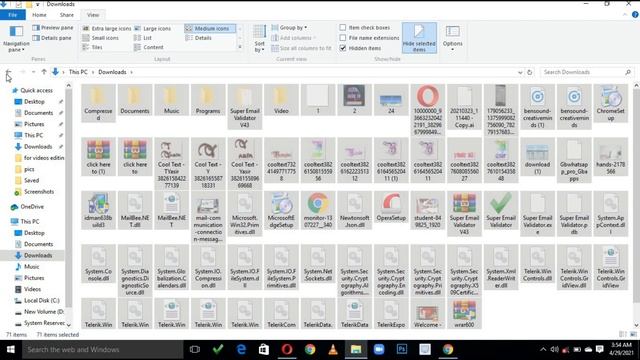
Task: Select the Compressed folder icon
Action: [x=98, y=103]
